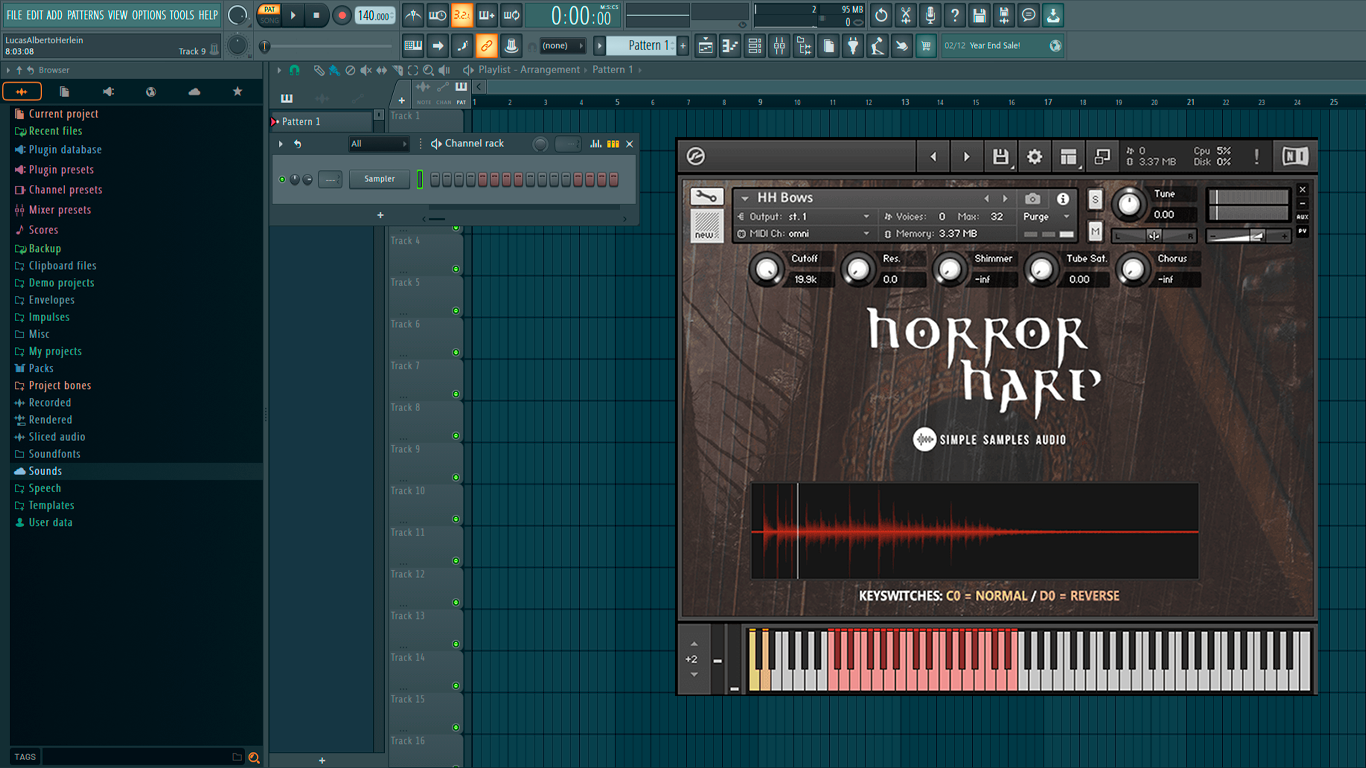Expand the Plugin presets folder
This screenshot has width=1366, height=768.
pyautogui.click(x=61, y=170)
